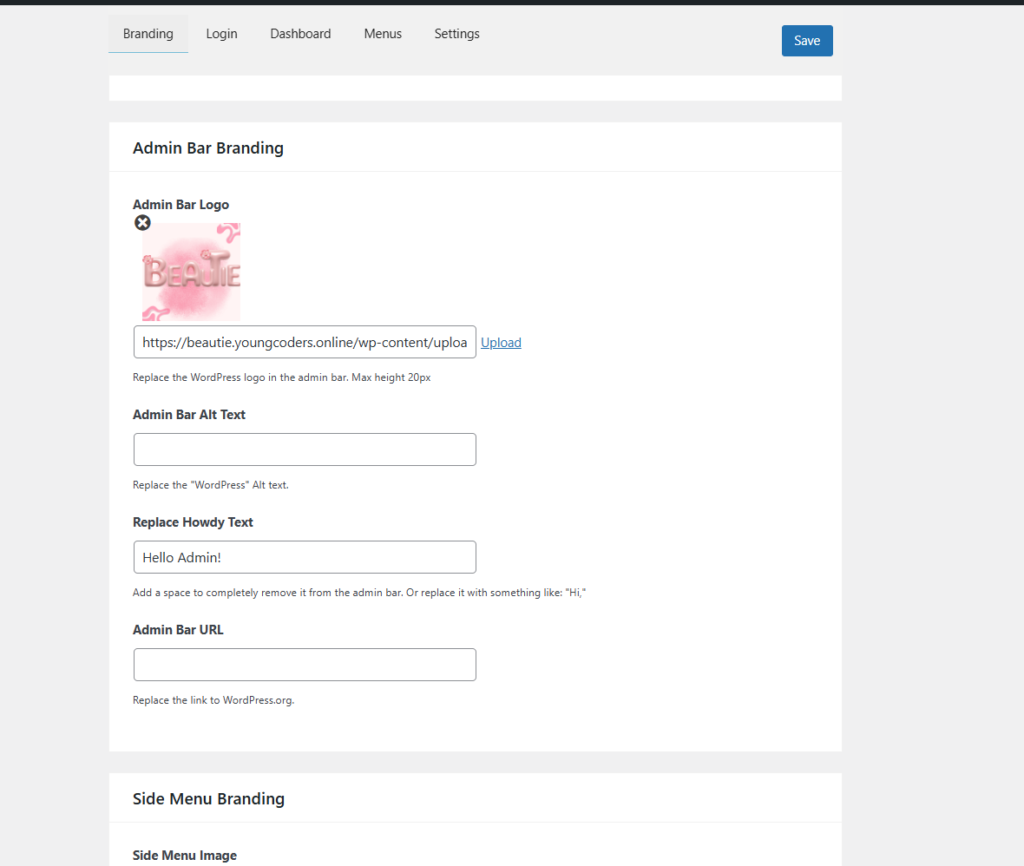Switch to the Branding tab

(148, 34)
